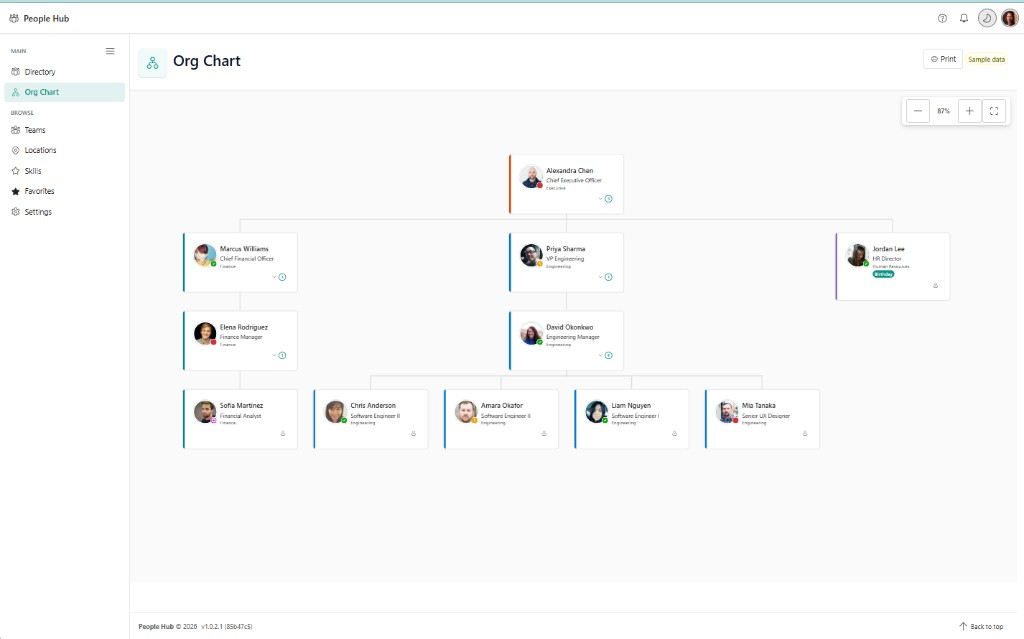Click the Back to top link
The height and width of the screenshot is (639, 1024).
981,626
